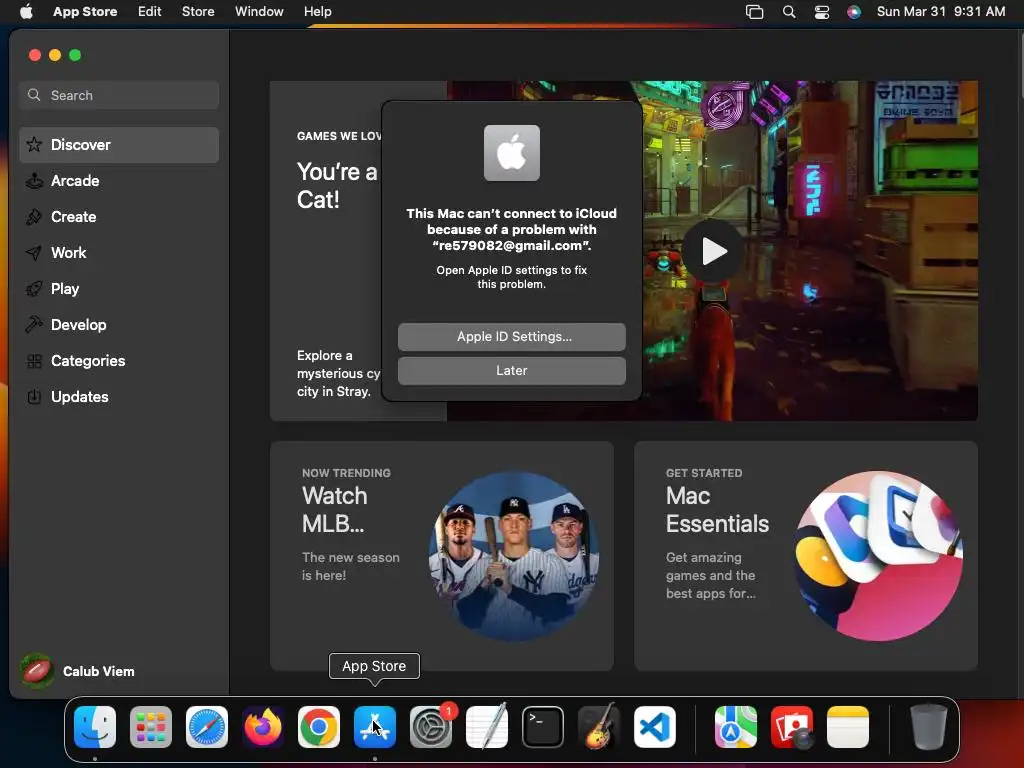This screenshot has height=768, width=1024.
Task: Open Trash from the Dock
Action: tap(929, 727)
